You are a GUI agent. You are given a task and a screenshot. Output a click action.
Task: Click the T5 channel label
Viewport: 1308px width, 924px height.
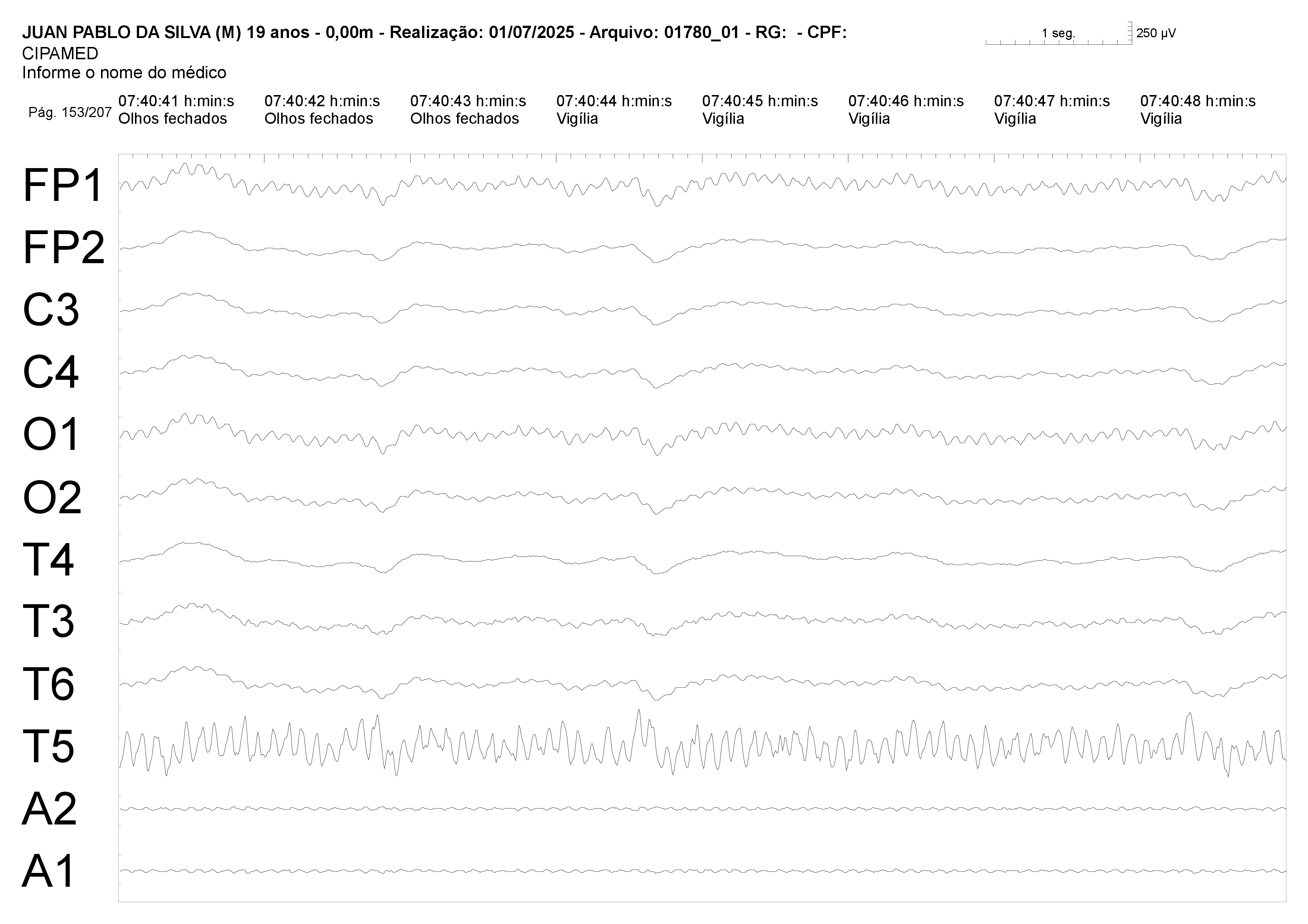tap(48, 746)
